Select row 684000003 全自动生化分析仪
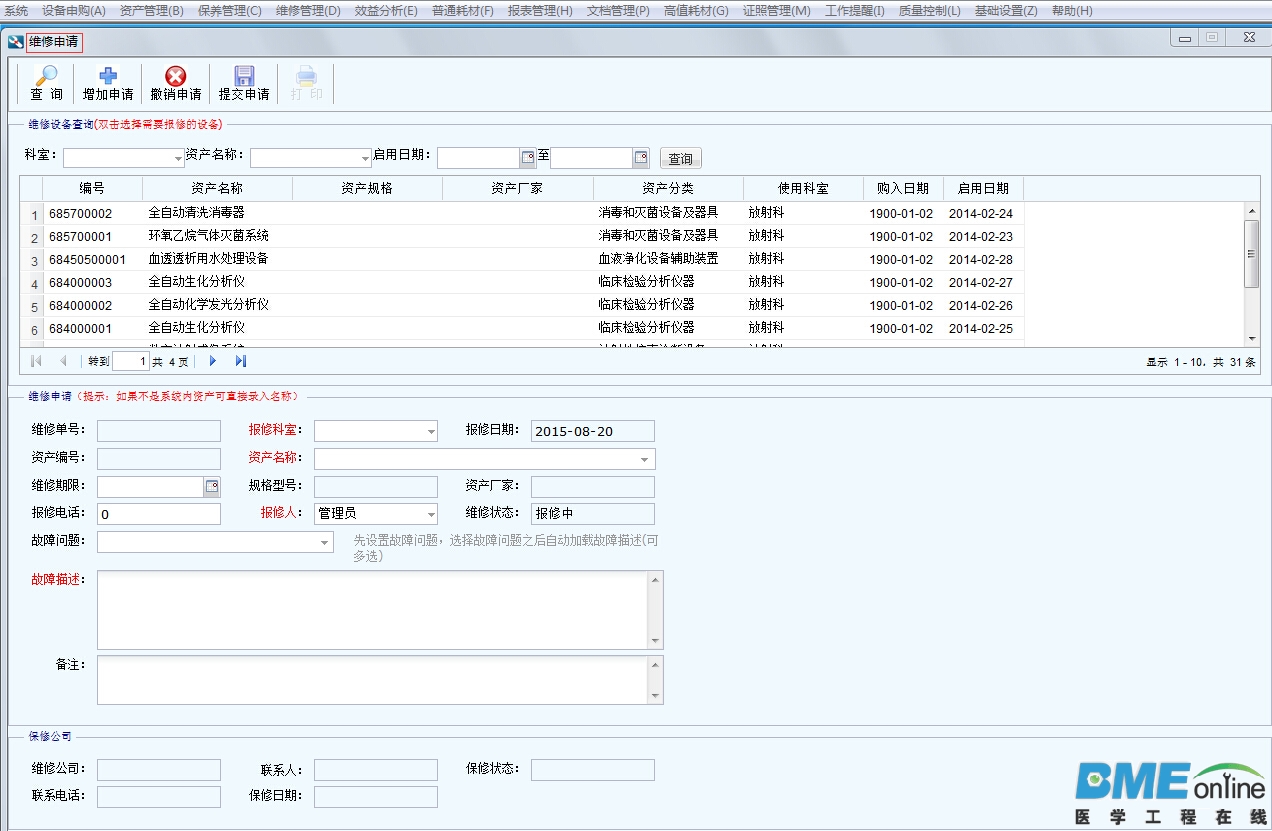Viewport: 1272px width, 831px height. click(x=196, y=282)
